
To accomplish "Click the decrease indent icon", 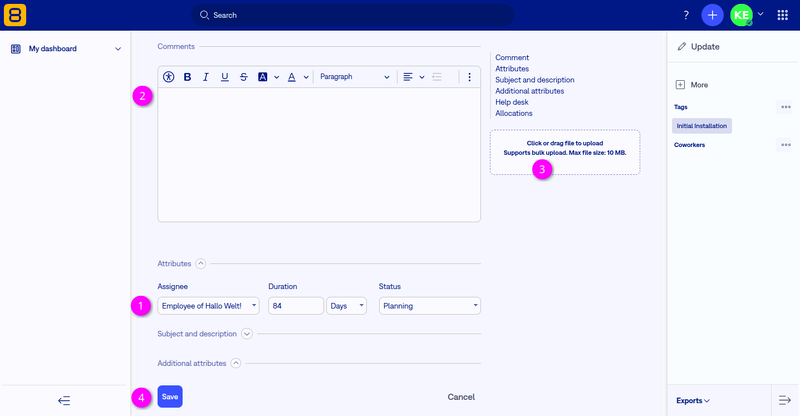I will [x=437, y=77].
